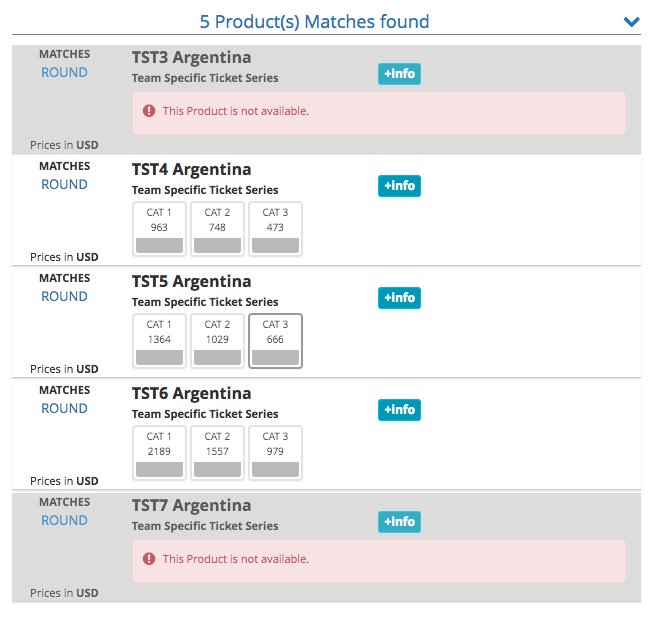Click ROUND link in TST7 row
Viewport: 655px width, 618px height.
point(64,520)
